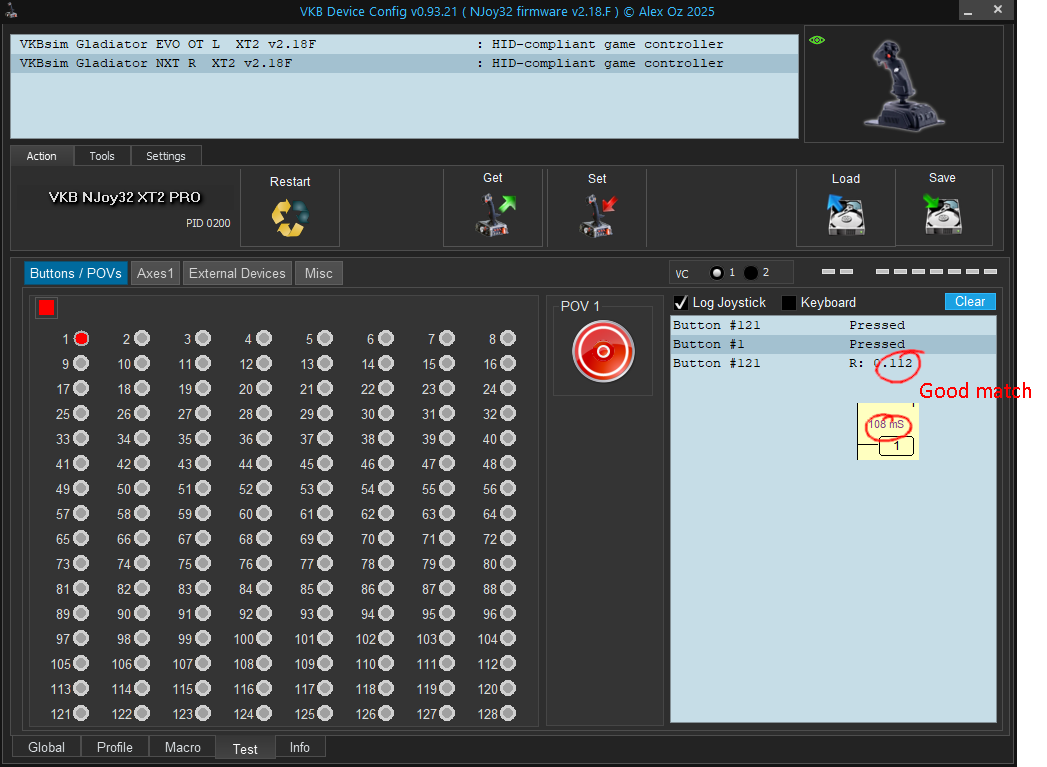Image resolution: width=1047 pixels, height=767 pixels.
Task: Click the indicator for button 44
Action: click(264, 463)
